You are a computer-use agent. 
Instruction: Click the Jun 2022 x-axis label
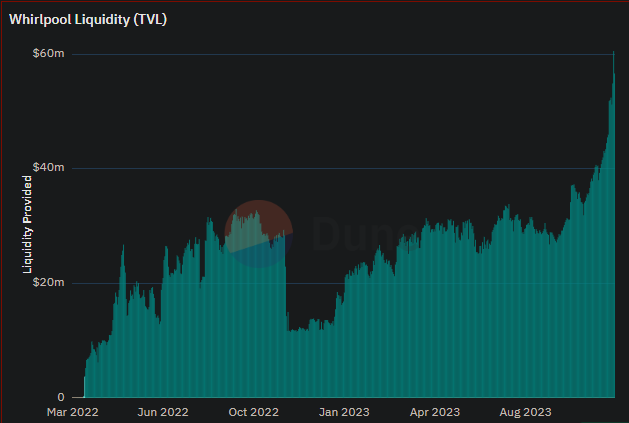pyautogui.click(x=163, y=412)
